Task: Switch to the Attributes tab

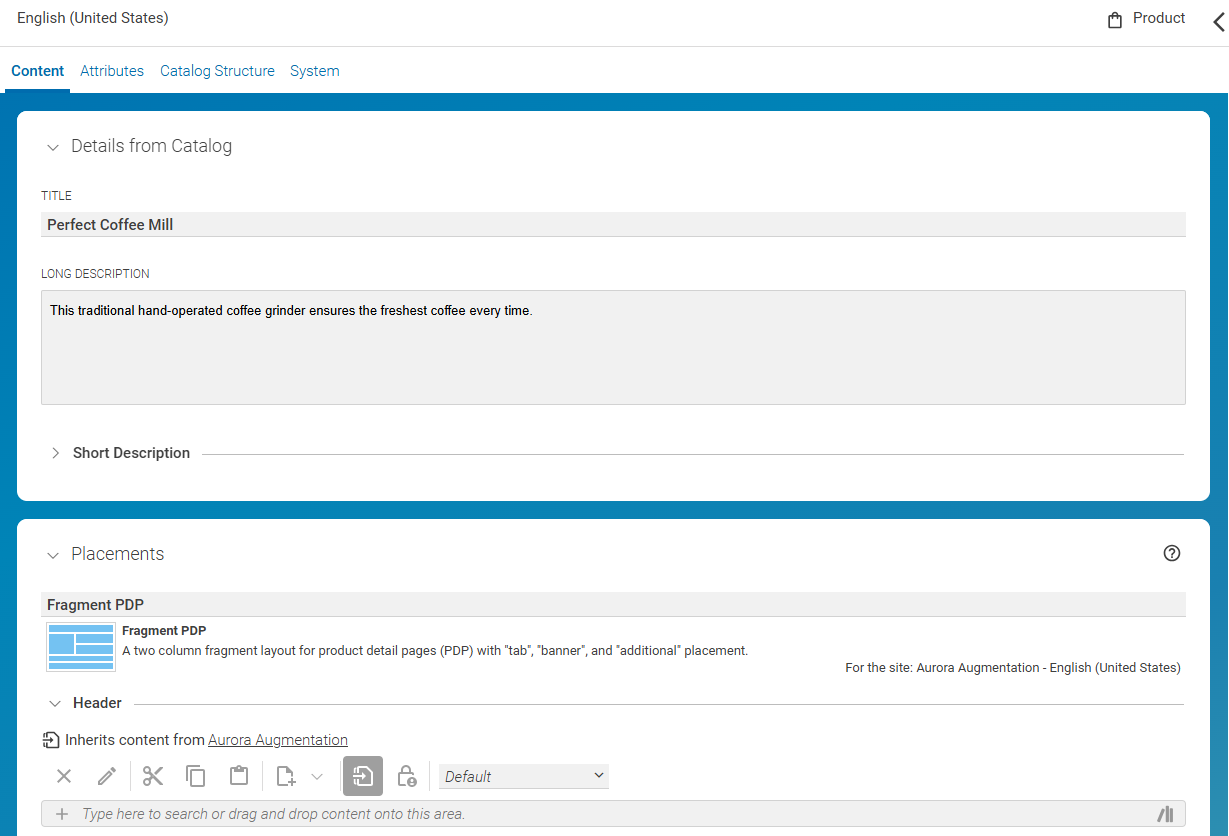Action: point(112,71)
